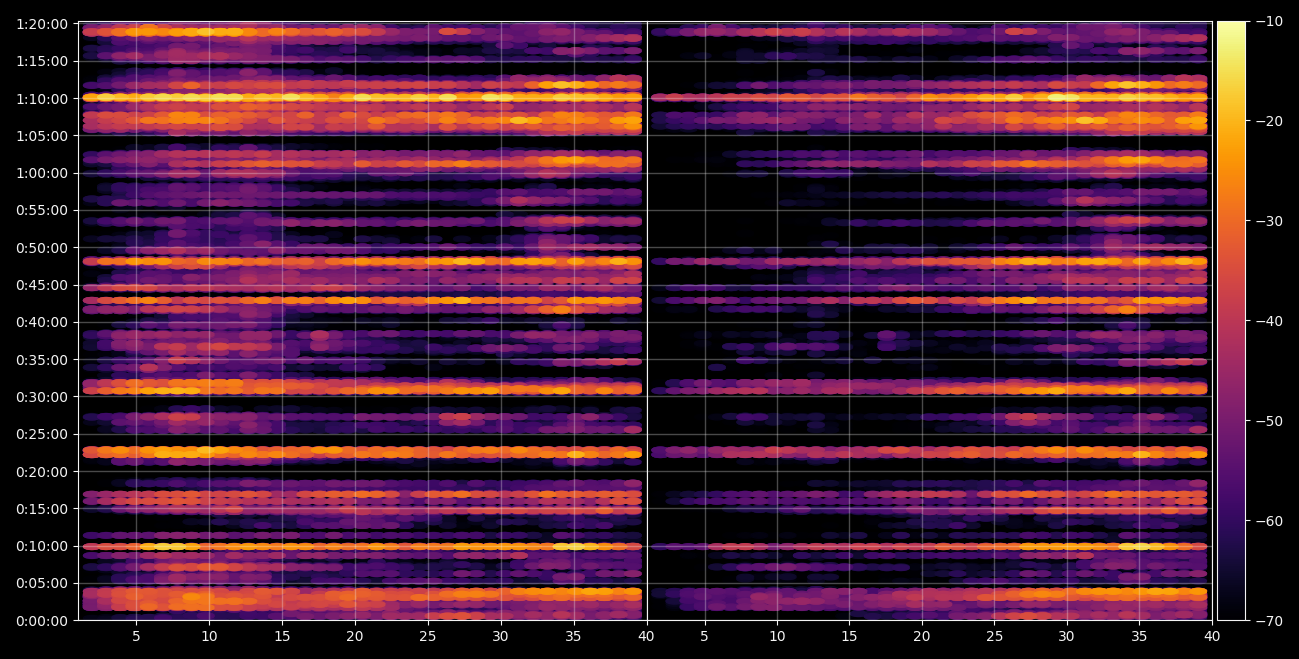The height and width of the screenshot is (659, 1299).
Task: Click the −30 colorbar tick label
Action: (1268, 221)
